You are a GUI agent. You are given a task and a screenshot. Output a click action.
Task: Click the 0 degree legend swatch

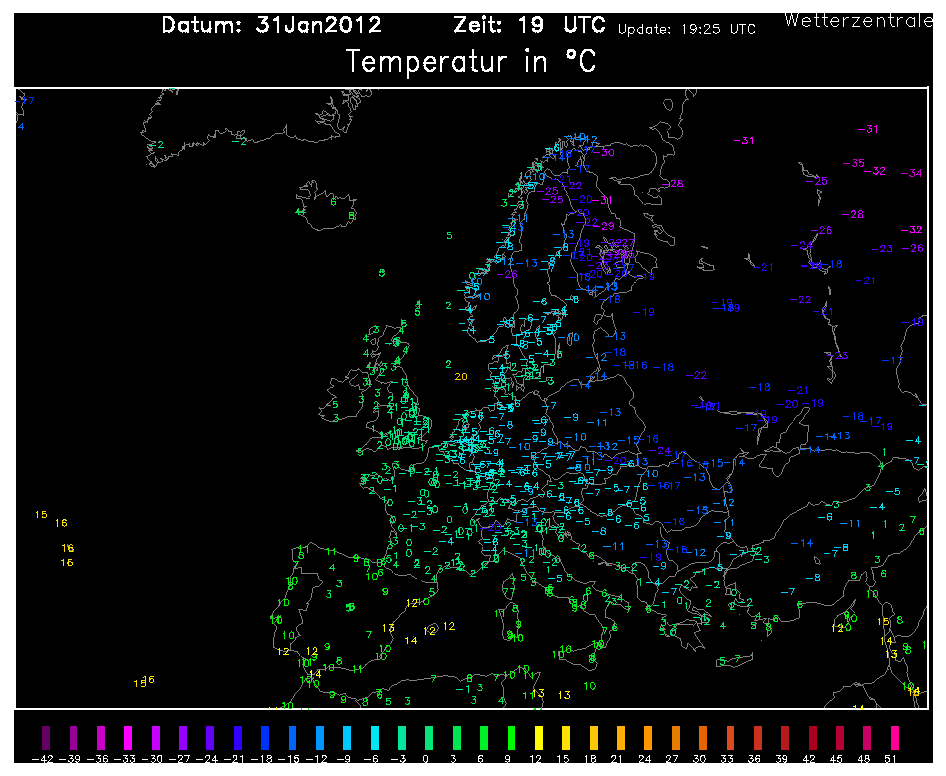[429, 737]
